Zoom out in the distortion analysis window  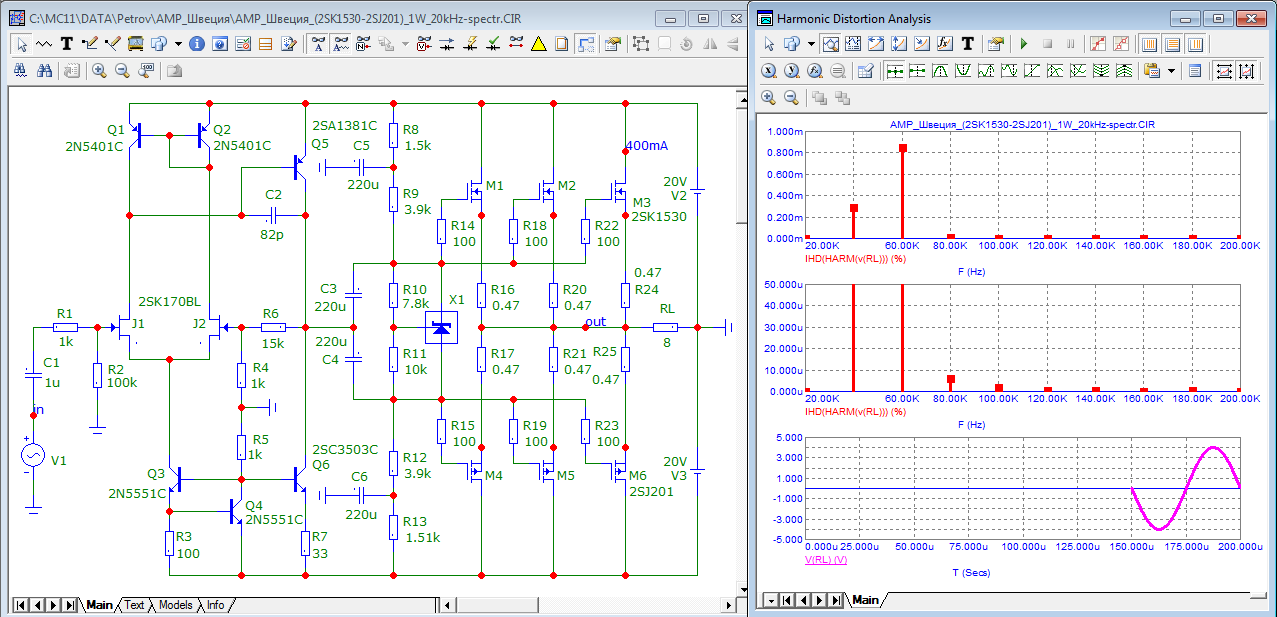[x=791, y=98]
